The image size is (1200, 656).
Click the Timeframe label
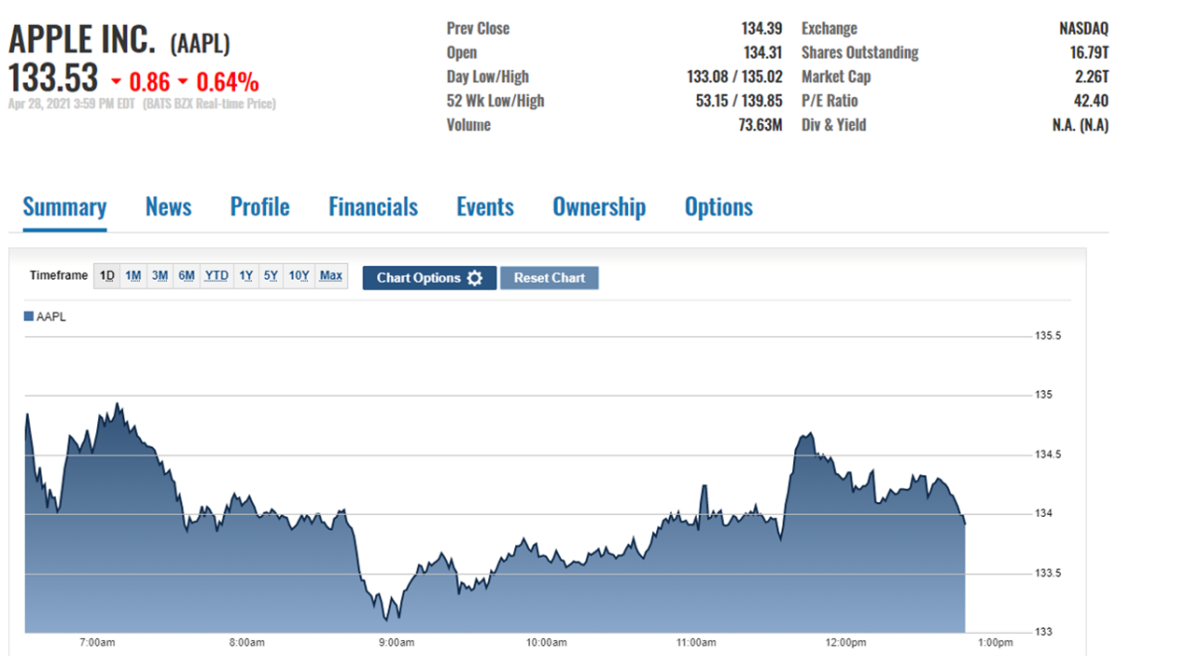(x=58, y=276)
